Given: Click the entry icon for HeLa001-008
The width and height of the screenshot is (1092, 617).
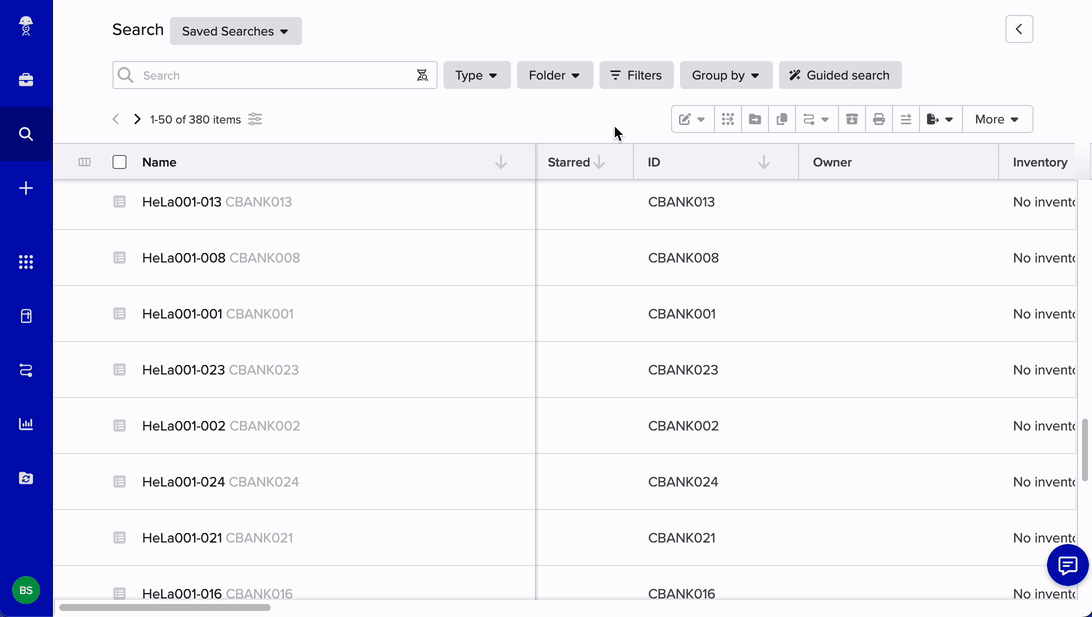Looking at the screenshot, I should [x=120, y=258].
